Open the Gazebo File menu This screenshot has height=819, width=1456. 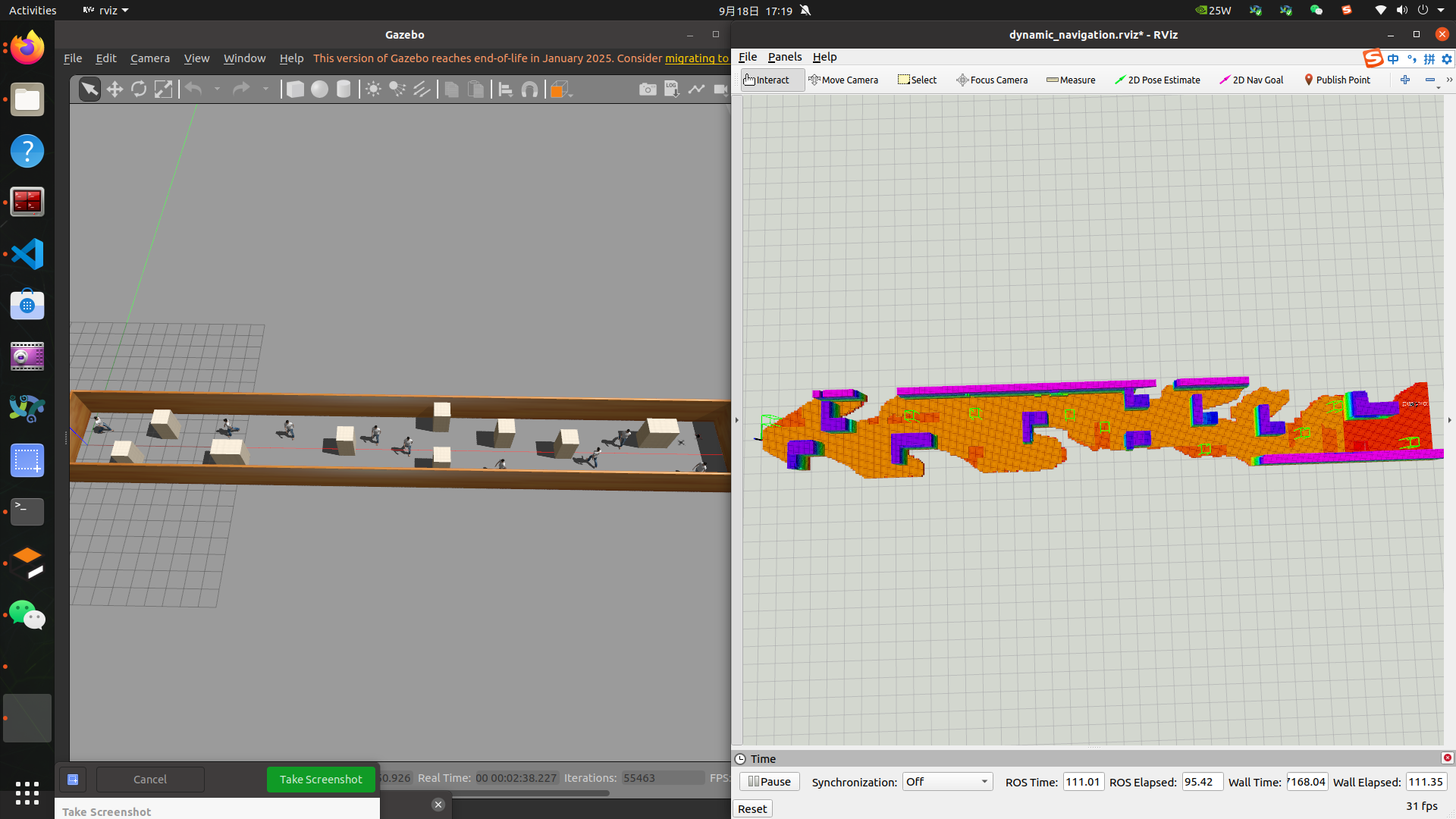[73, 58]
